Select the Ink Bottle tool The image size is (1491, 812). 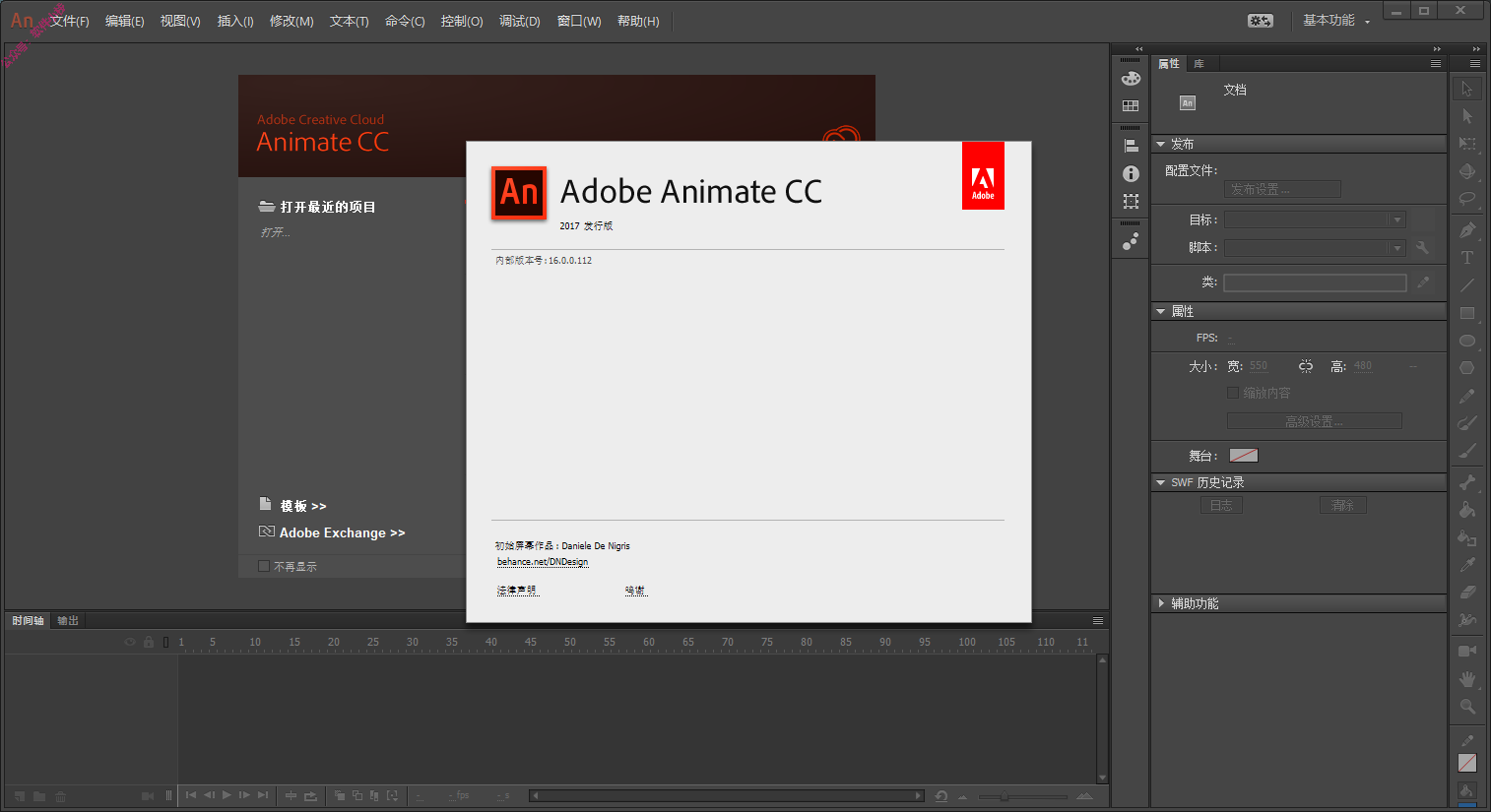[x=1467, y=537]
